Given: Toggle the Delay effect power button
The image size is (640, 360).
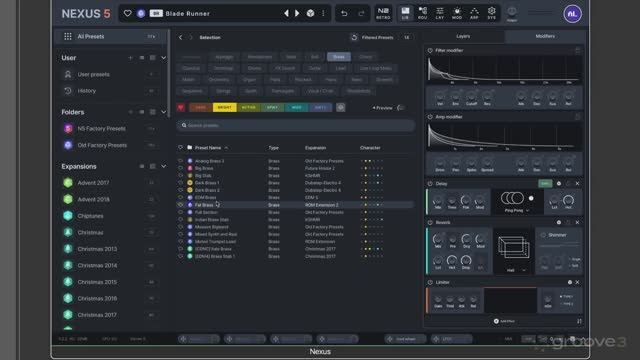Looking at the screenshot, I should click(x=430, y=184).
